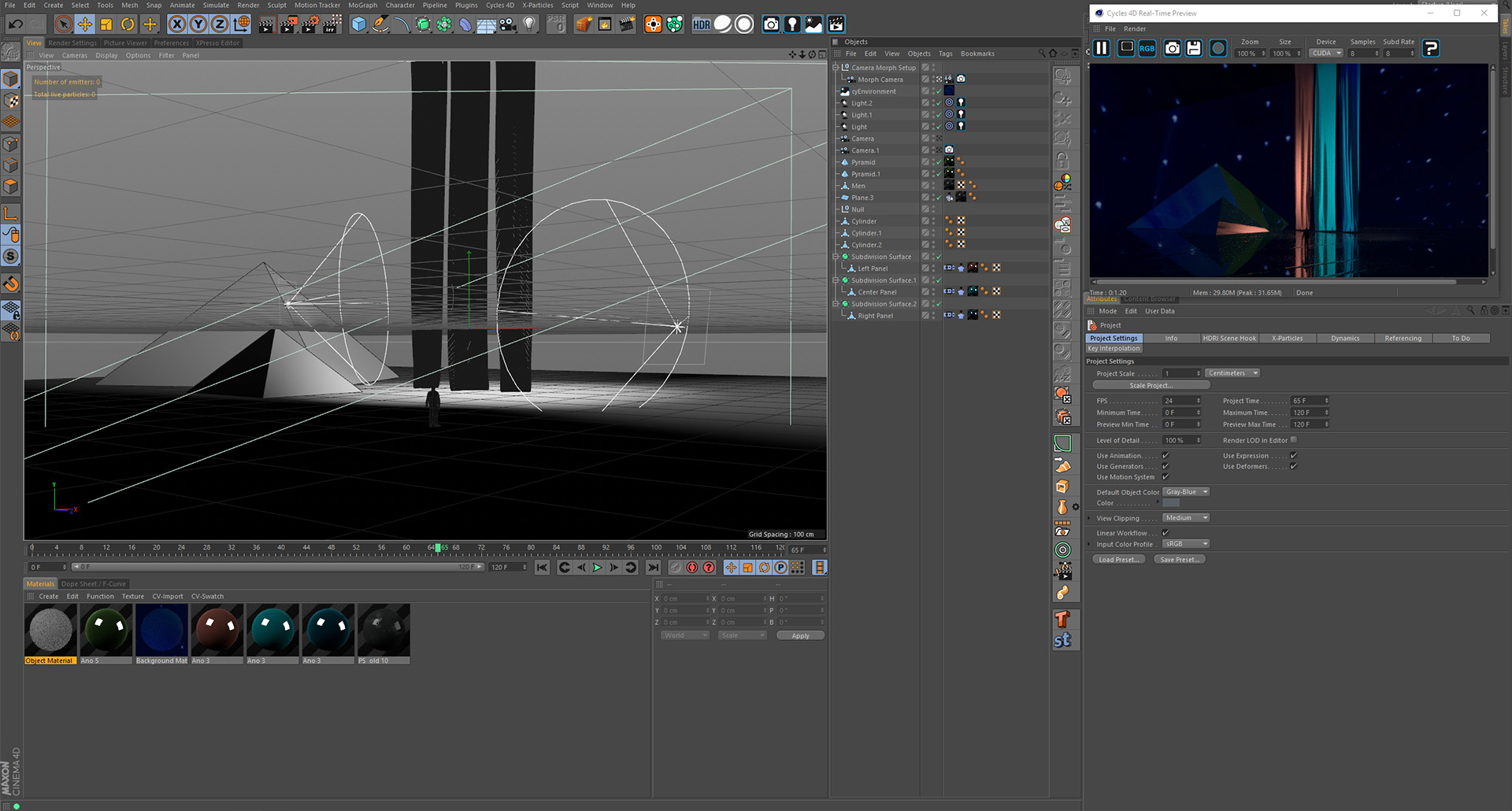Collapse the Camera Morph Setup tree
1512x811 pixels.
[x=836, y=68]
